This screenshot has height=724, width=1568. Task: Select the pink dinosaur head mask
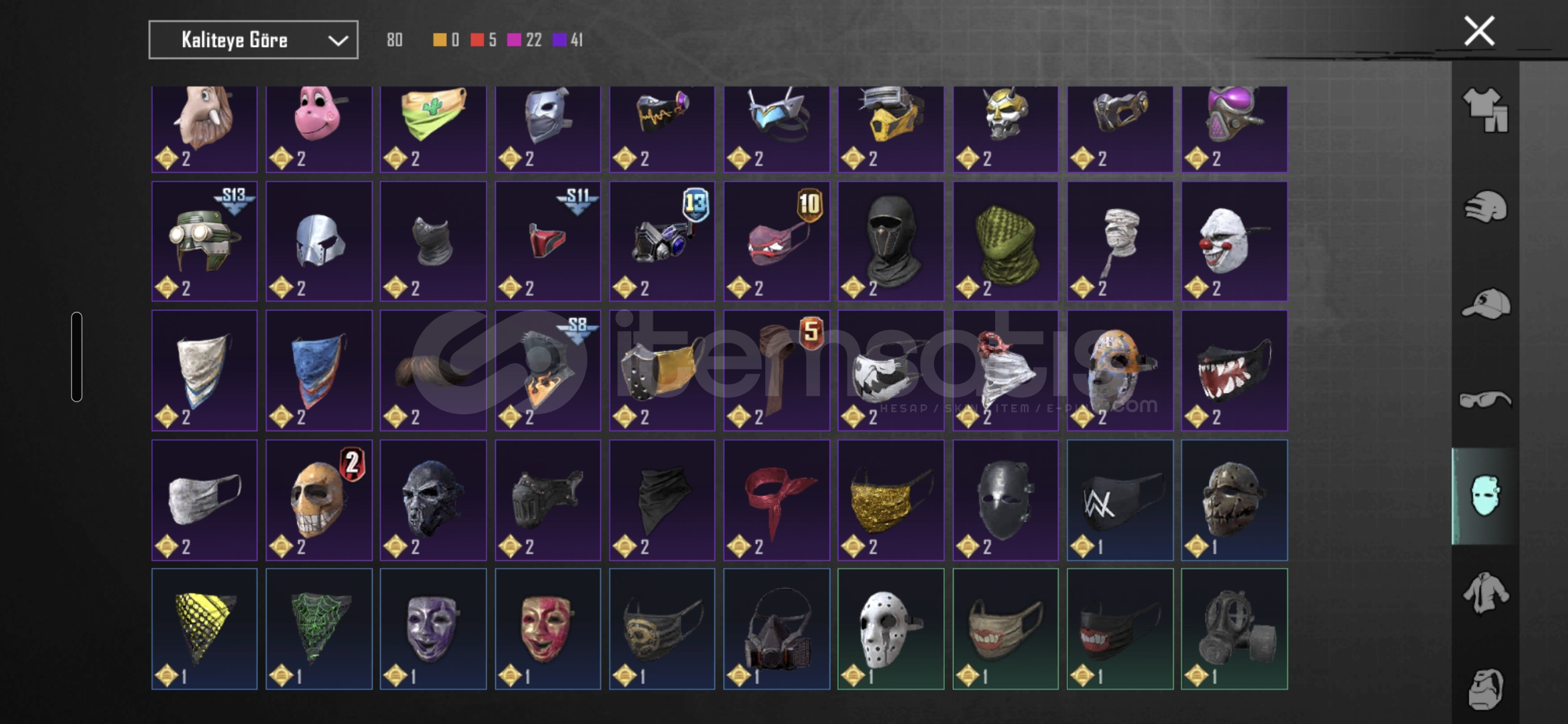pyautogui.click(x=319, y=129)
